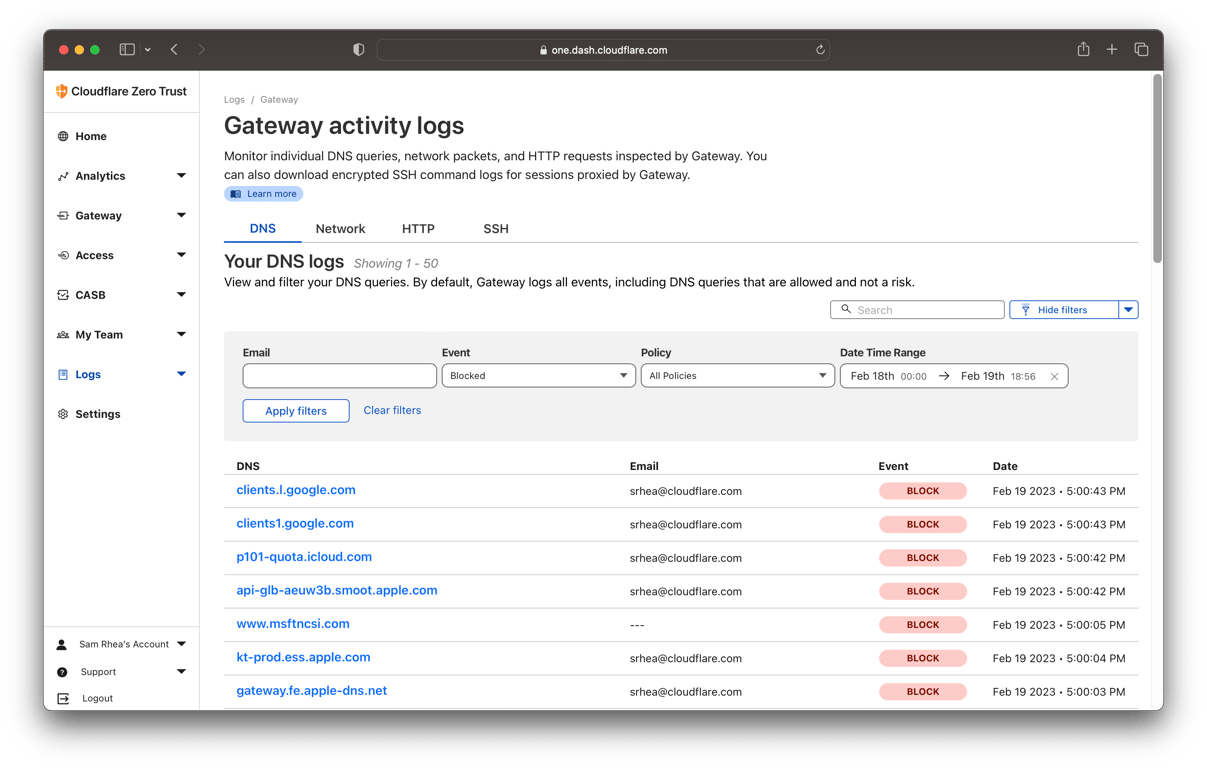Image resolution: width=1207 pixels, height=768 pixels.
Task: Click the My Team people icon
Action: pyautogui.click(x=63, y=335)
